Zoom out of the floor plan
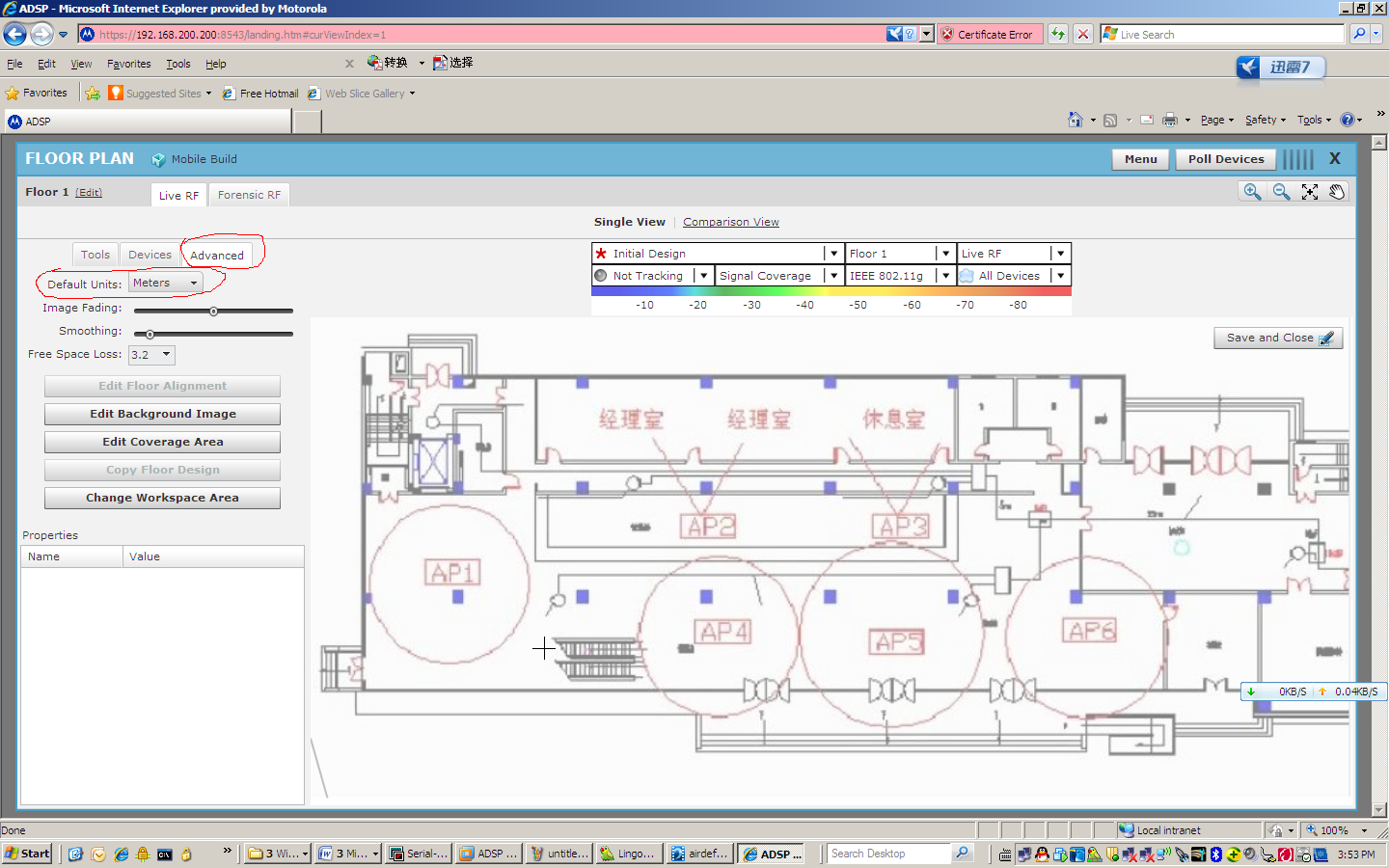Viewport: 1389px width, 868px height. (1281, 192)
